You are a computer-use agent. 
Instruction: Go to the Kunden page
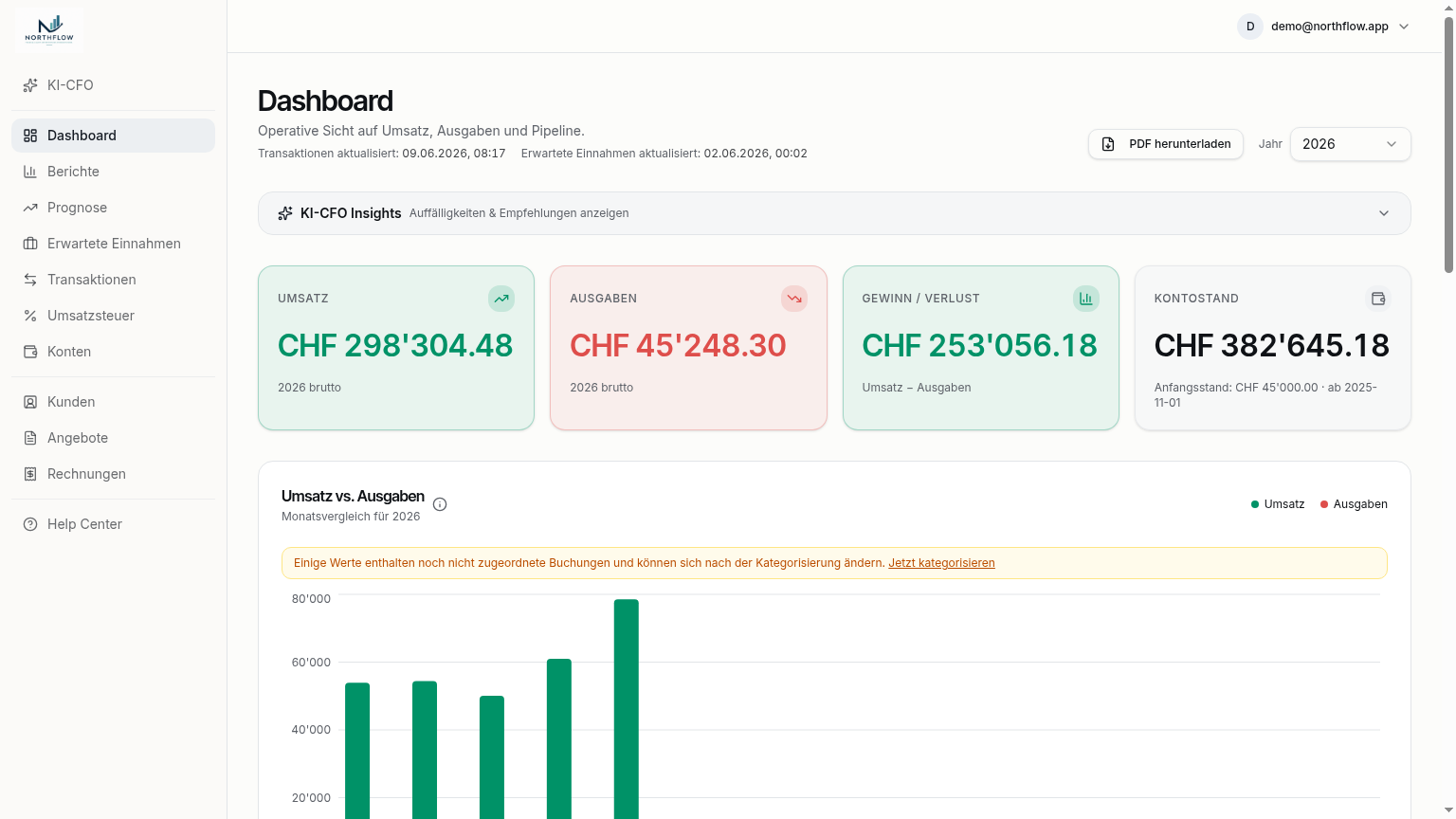(x=113, y=402)
